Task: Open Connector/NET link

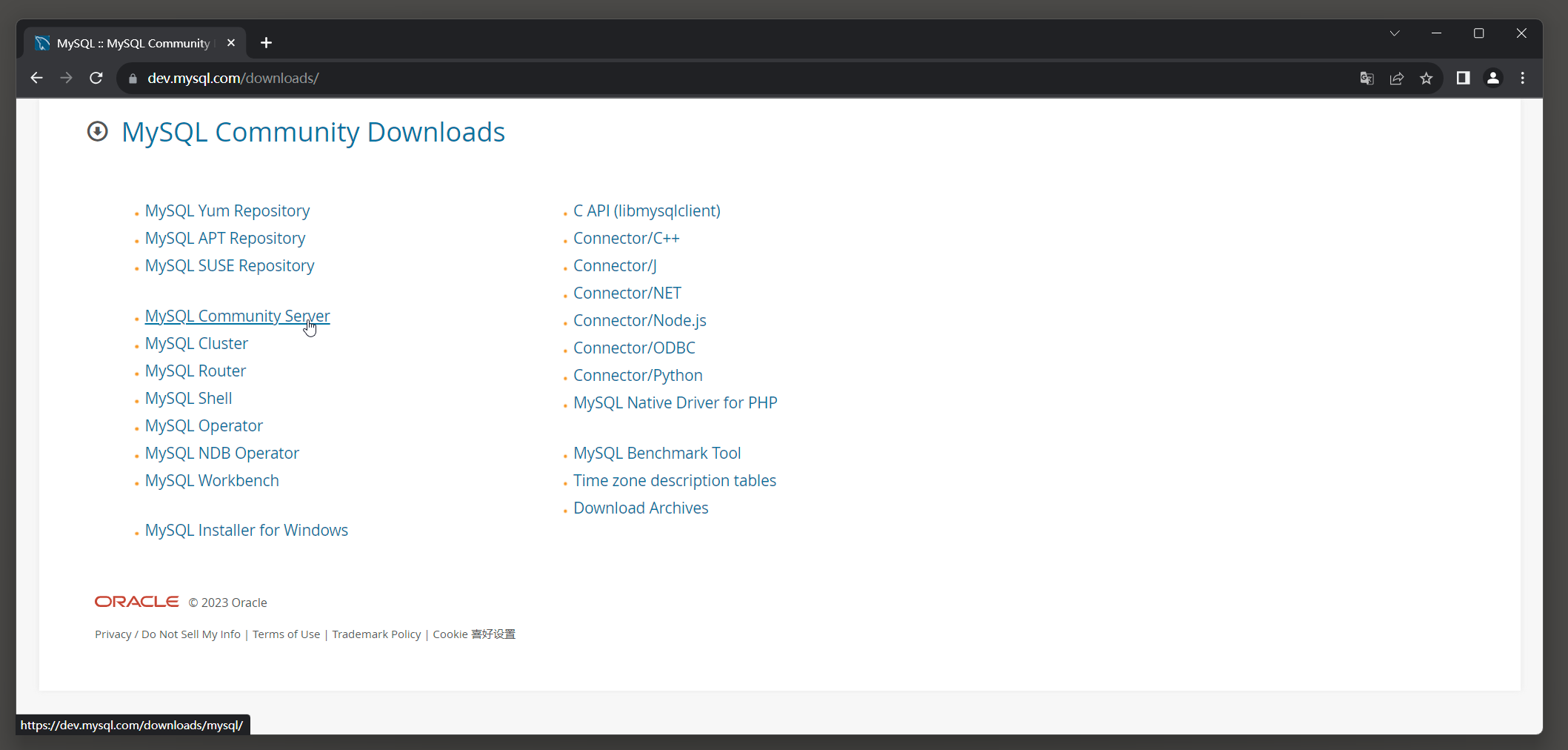Action: 627,293
